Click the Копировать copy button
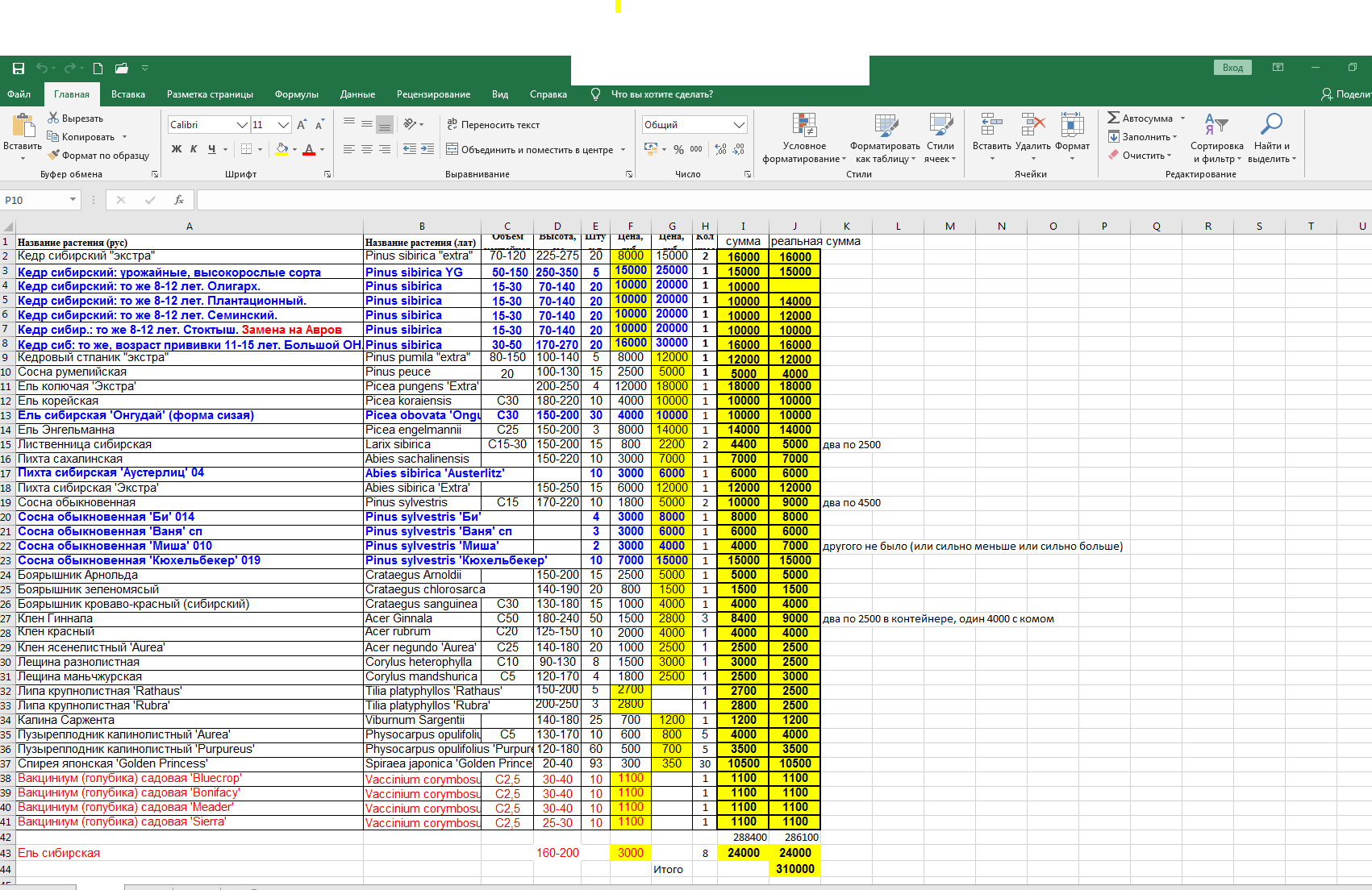Viewport: 1372px width, 890px height. (x=81, y=137)
